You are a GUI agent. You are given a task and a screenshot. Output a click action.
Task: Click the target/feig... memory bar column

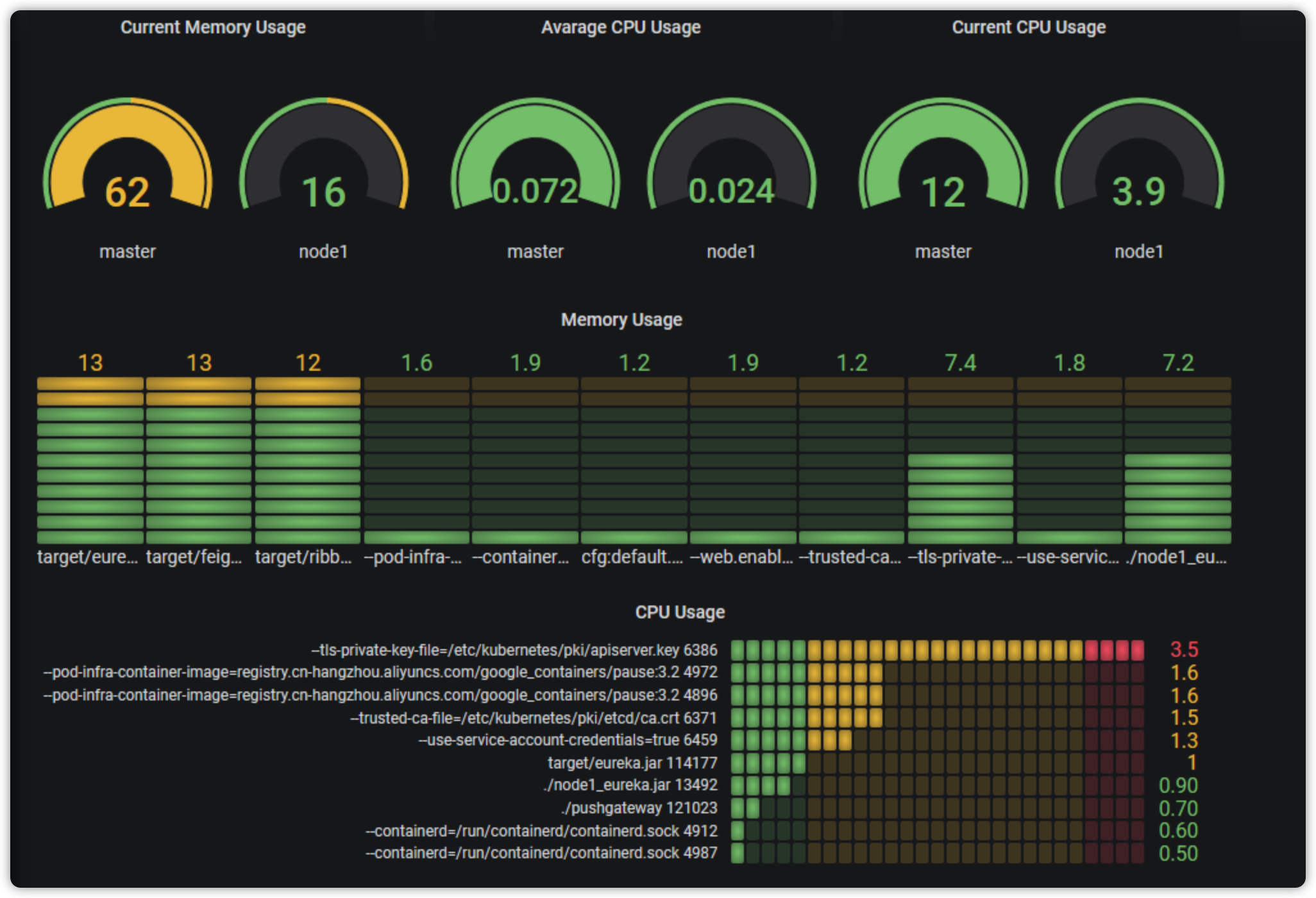(x=199, y=461)
